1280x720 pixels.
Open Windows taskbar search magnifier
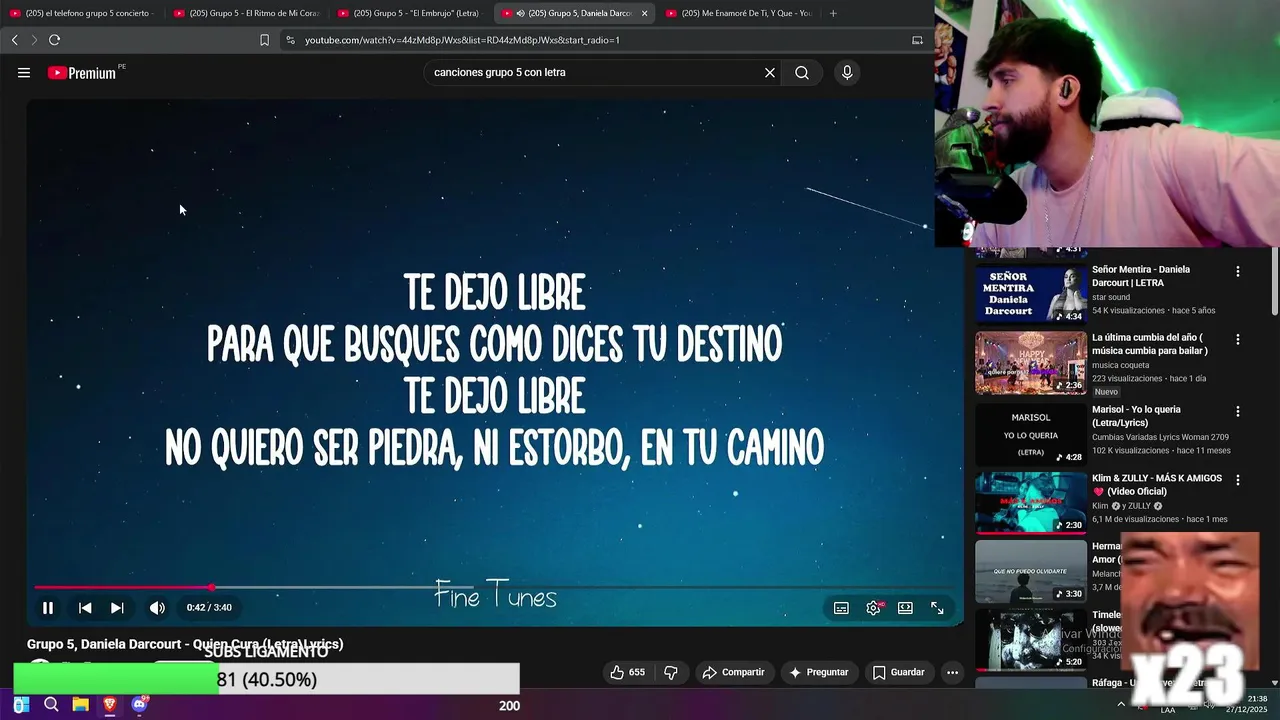tap(51, 705)
